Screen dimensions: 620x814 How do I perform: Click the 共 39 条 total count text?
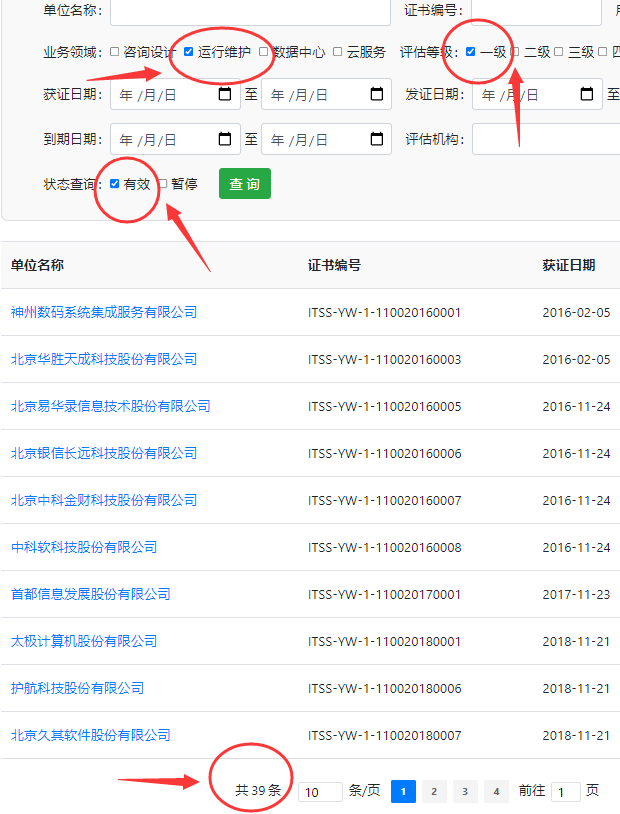coord(258,790)
